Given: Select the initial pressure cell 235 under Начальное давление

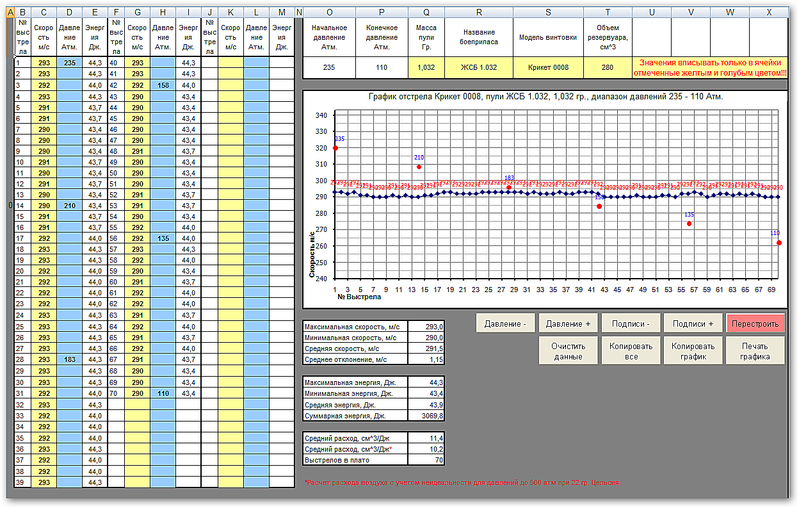Looking at the screenshot, I should [x=329, y=67].
